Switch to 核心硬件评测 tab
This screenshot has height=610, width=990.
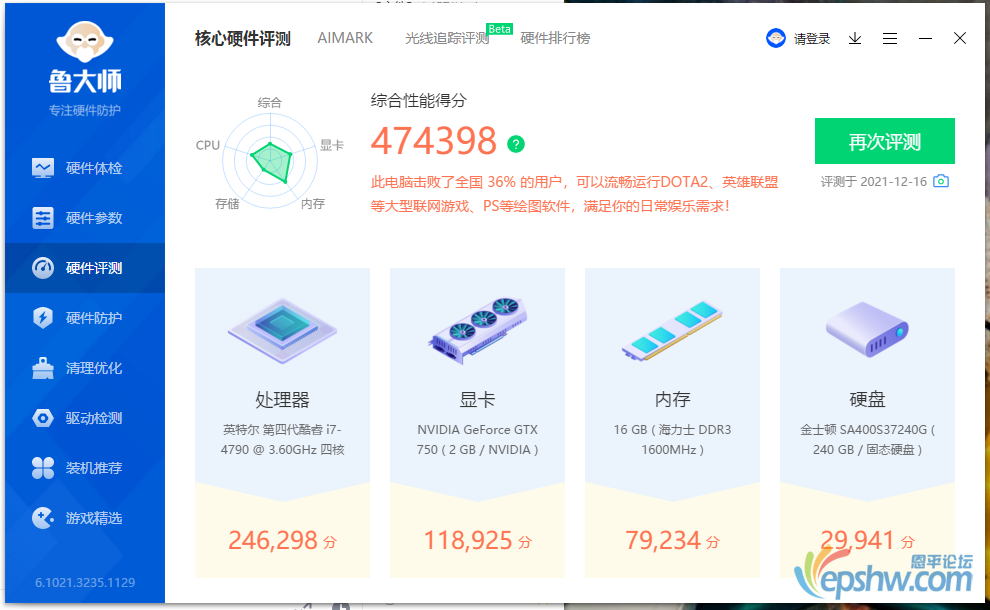pyautogui.click(x=242, y=39)
